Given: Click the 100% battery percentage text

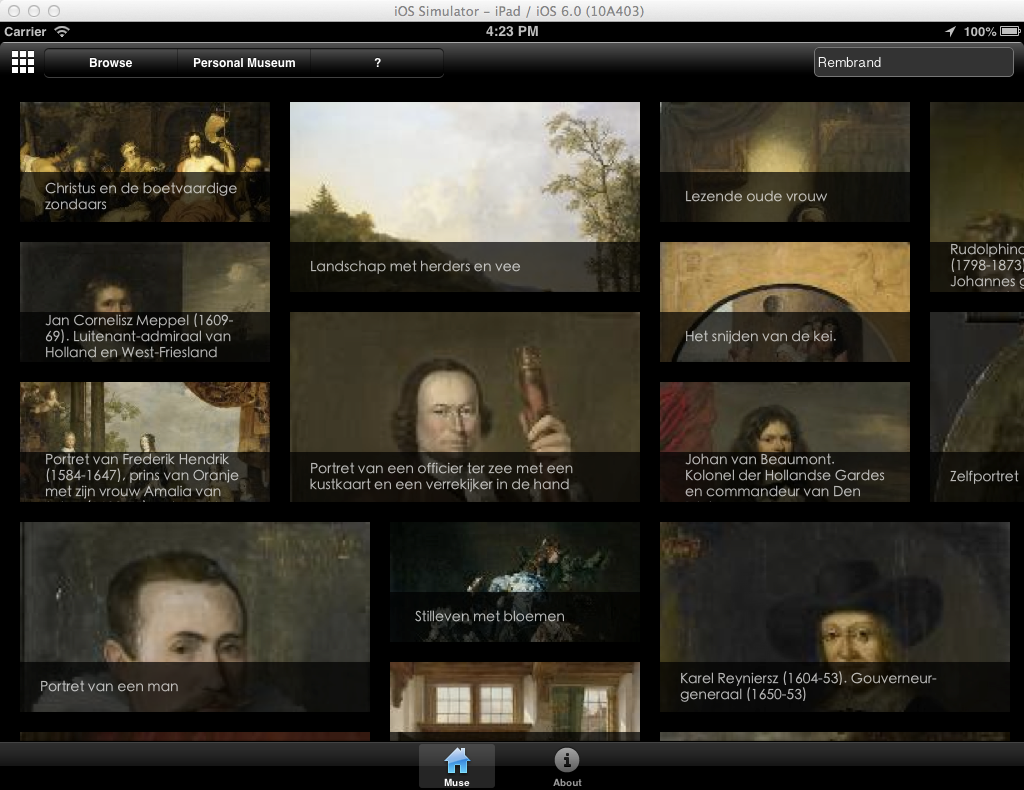Looking at the screenshot, I should pyautogui.click(x=980, y=31).
